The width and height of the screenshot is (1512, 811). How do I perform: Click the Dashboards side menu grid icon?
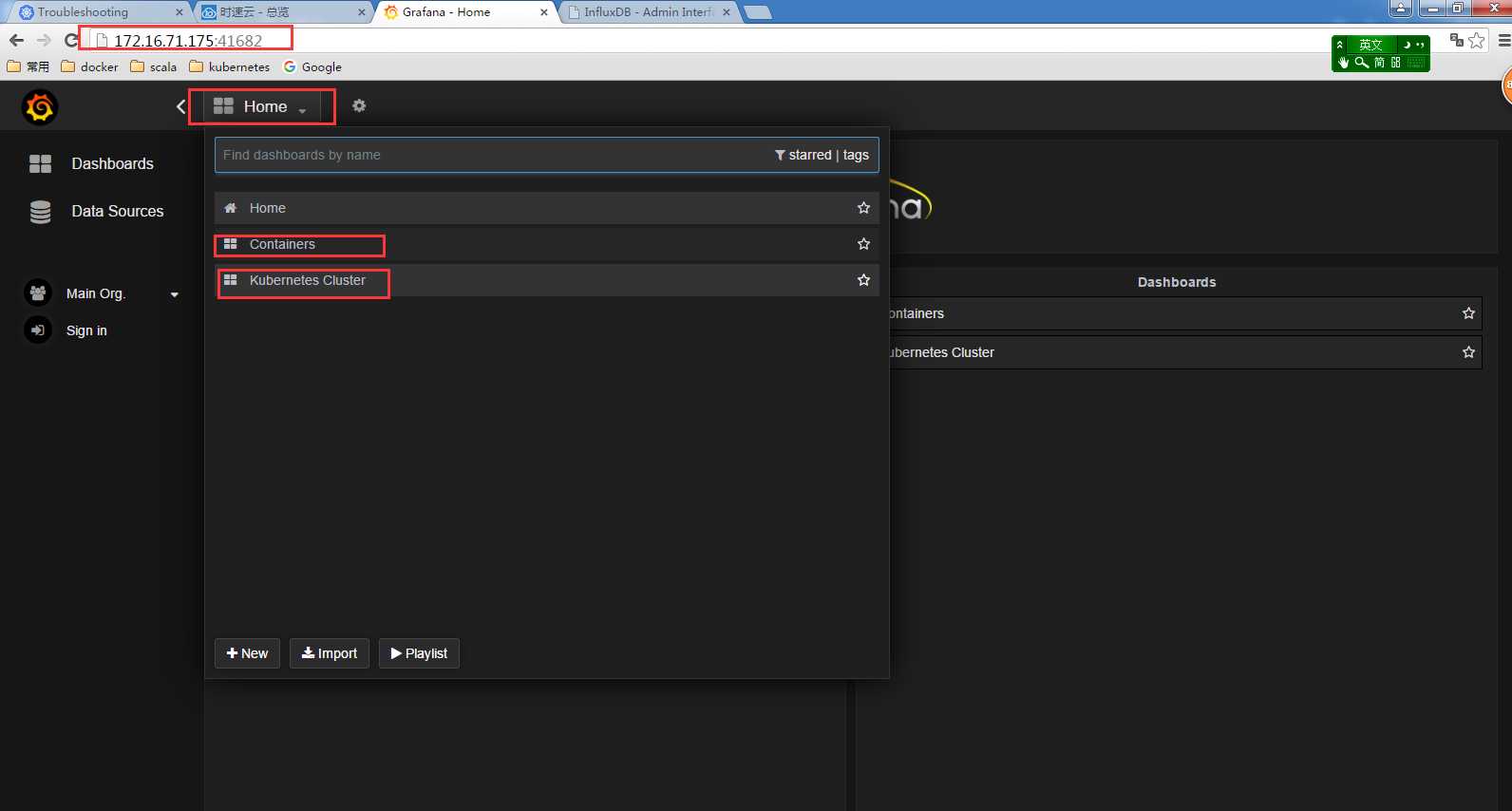[x=40, y=163]
